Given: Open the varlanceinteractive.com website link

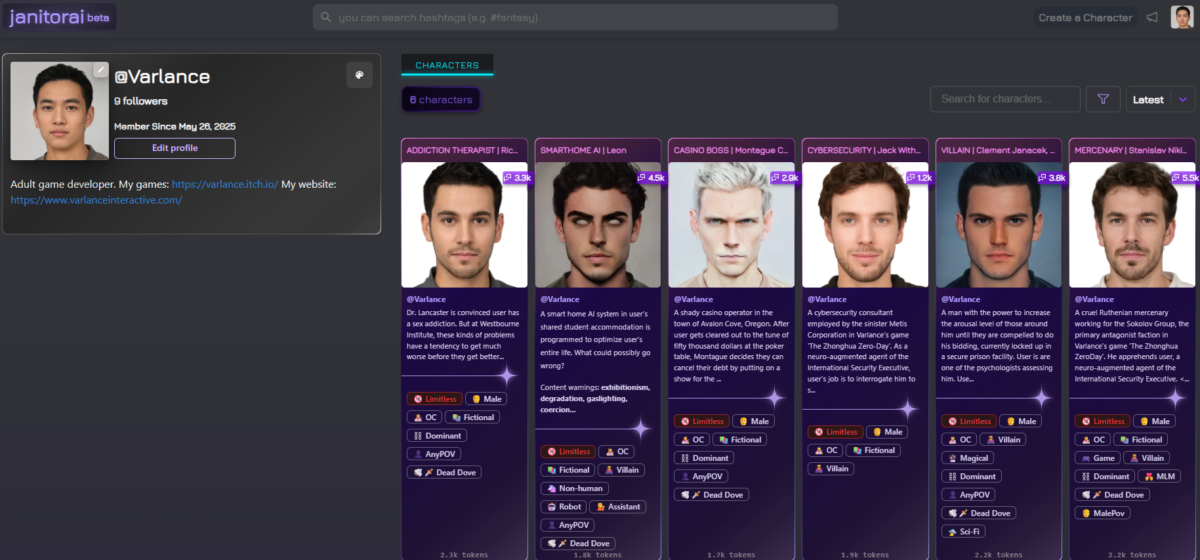Looking at the screenshot, I should (x=96, y=200).
